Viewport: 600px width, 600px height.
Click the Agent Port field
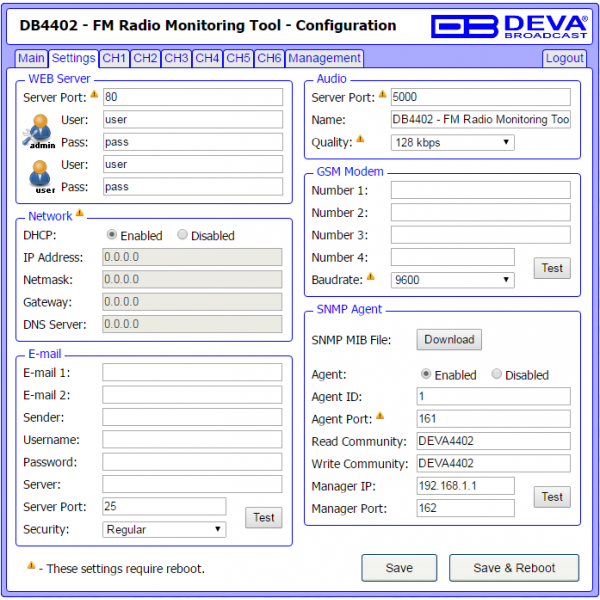pos(494,419)
